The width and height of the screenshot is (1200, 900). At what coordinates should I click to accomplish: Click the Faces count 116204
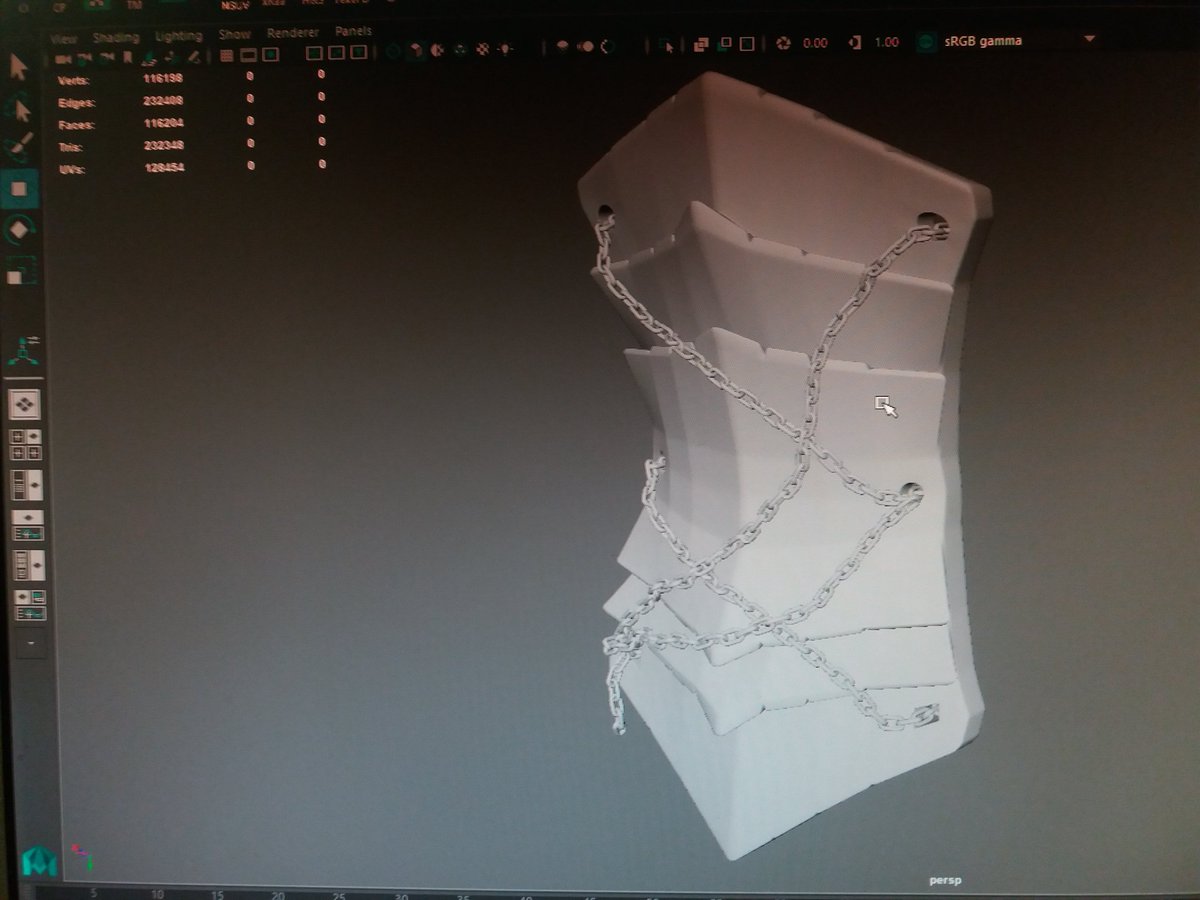(162, 125)
